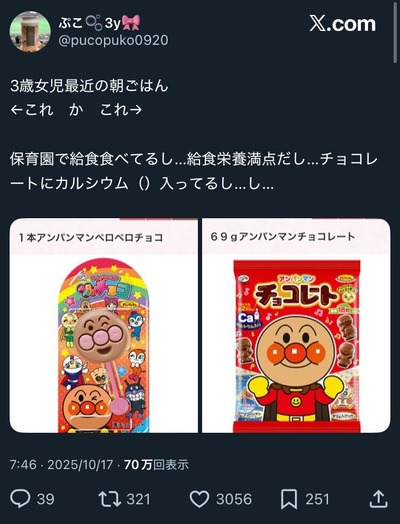View the Anpanman lollipop chocolate image

(x=104, y=344)
